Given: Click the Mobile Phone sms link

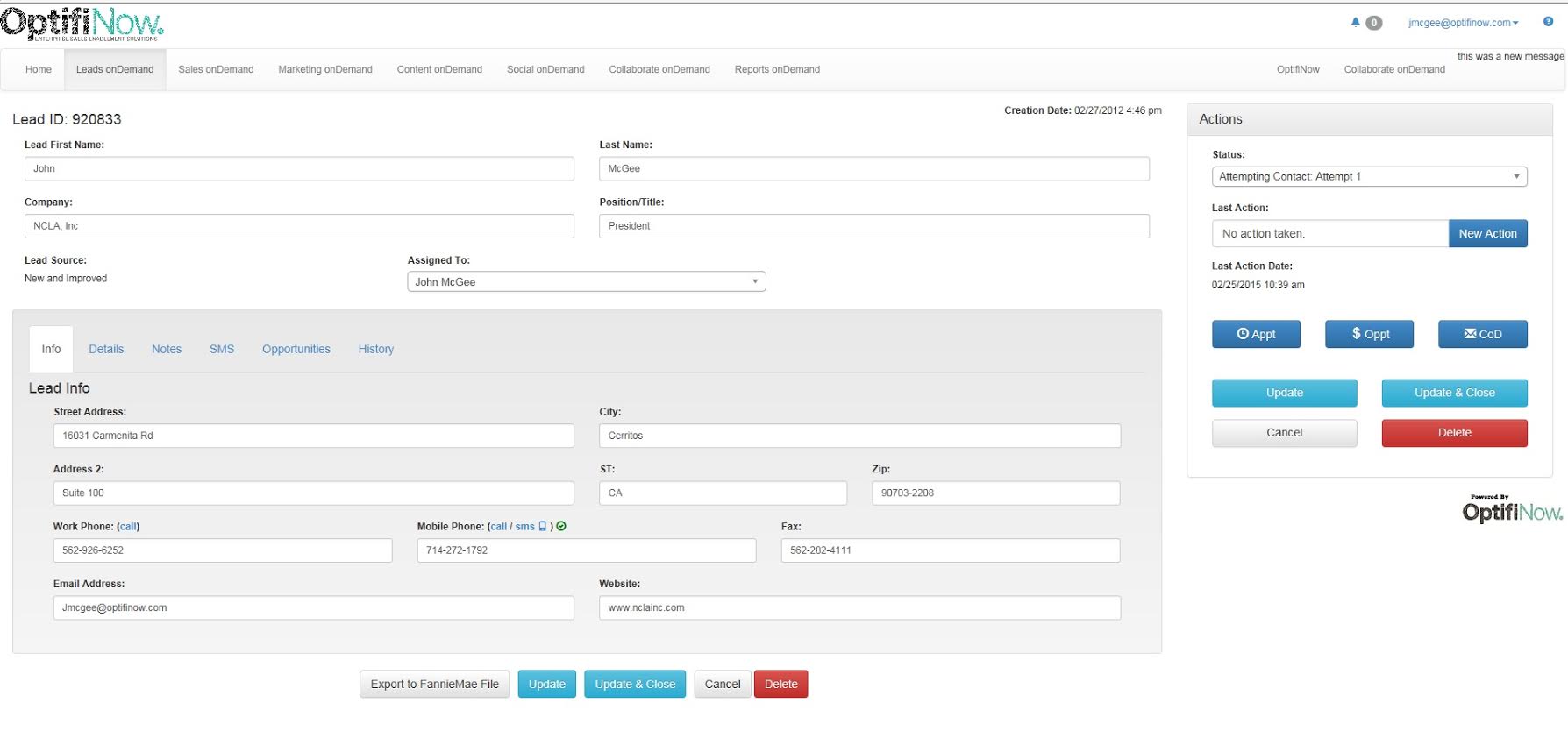Looking at the screenshot, I should coord(524,527).
